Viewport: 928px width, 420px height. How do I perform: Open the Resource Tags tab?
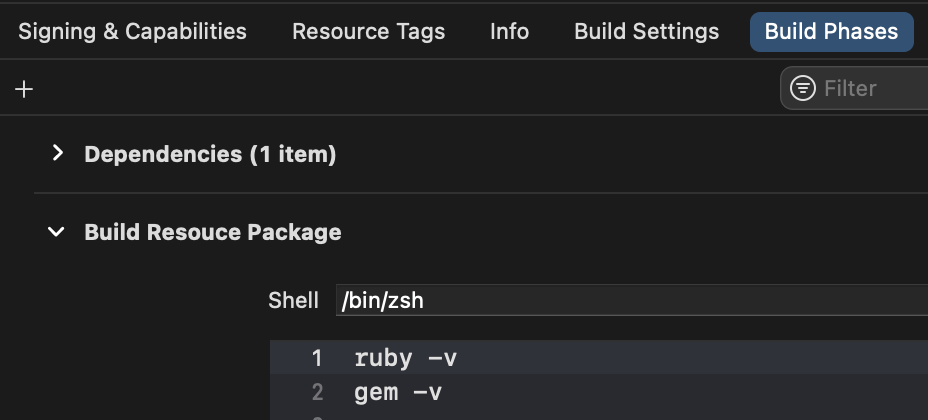pyautogui.click(x=368, y=31)
